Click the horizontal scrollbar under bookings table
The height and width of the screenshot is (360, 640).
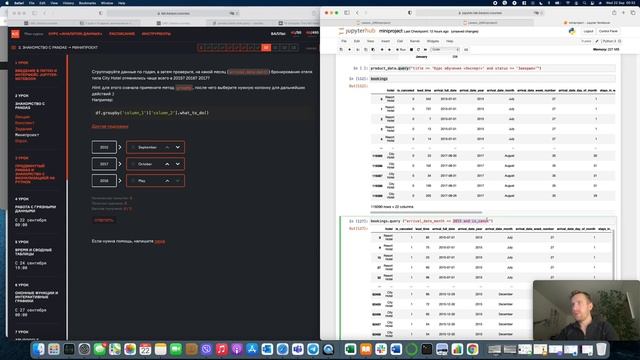(426, 212)
